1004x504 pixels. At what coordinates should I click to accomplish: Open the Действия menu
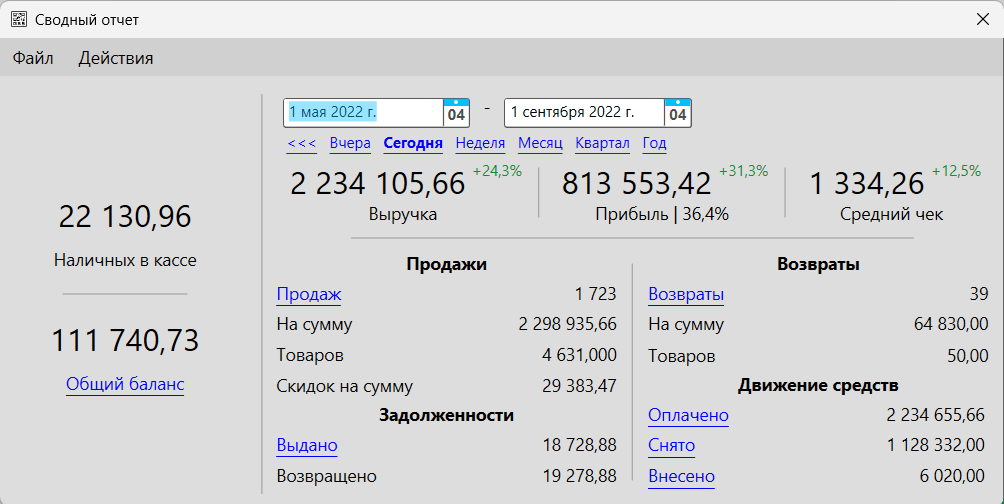click(x=116, y=58)
